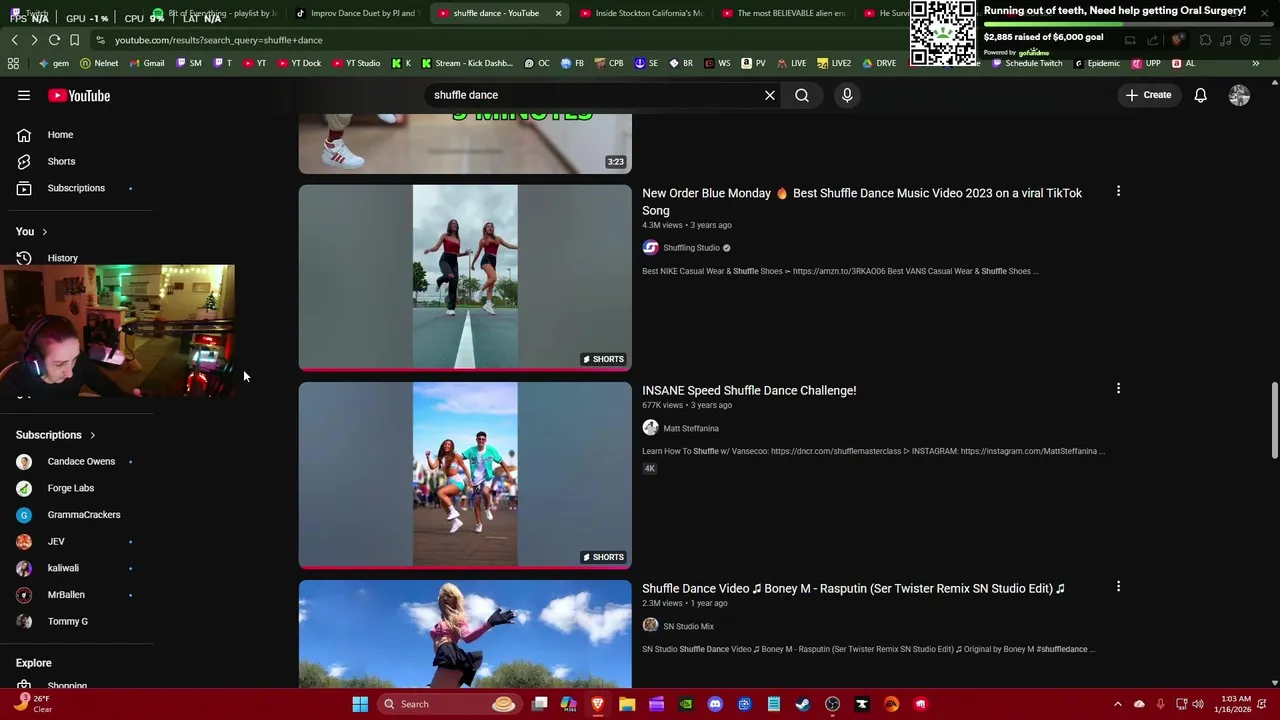The height and width of the screenshot is (720, 1280).
Task: Open more options for INSANE Speed Shuffle video
Action: (x=1118, y=388)
